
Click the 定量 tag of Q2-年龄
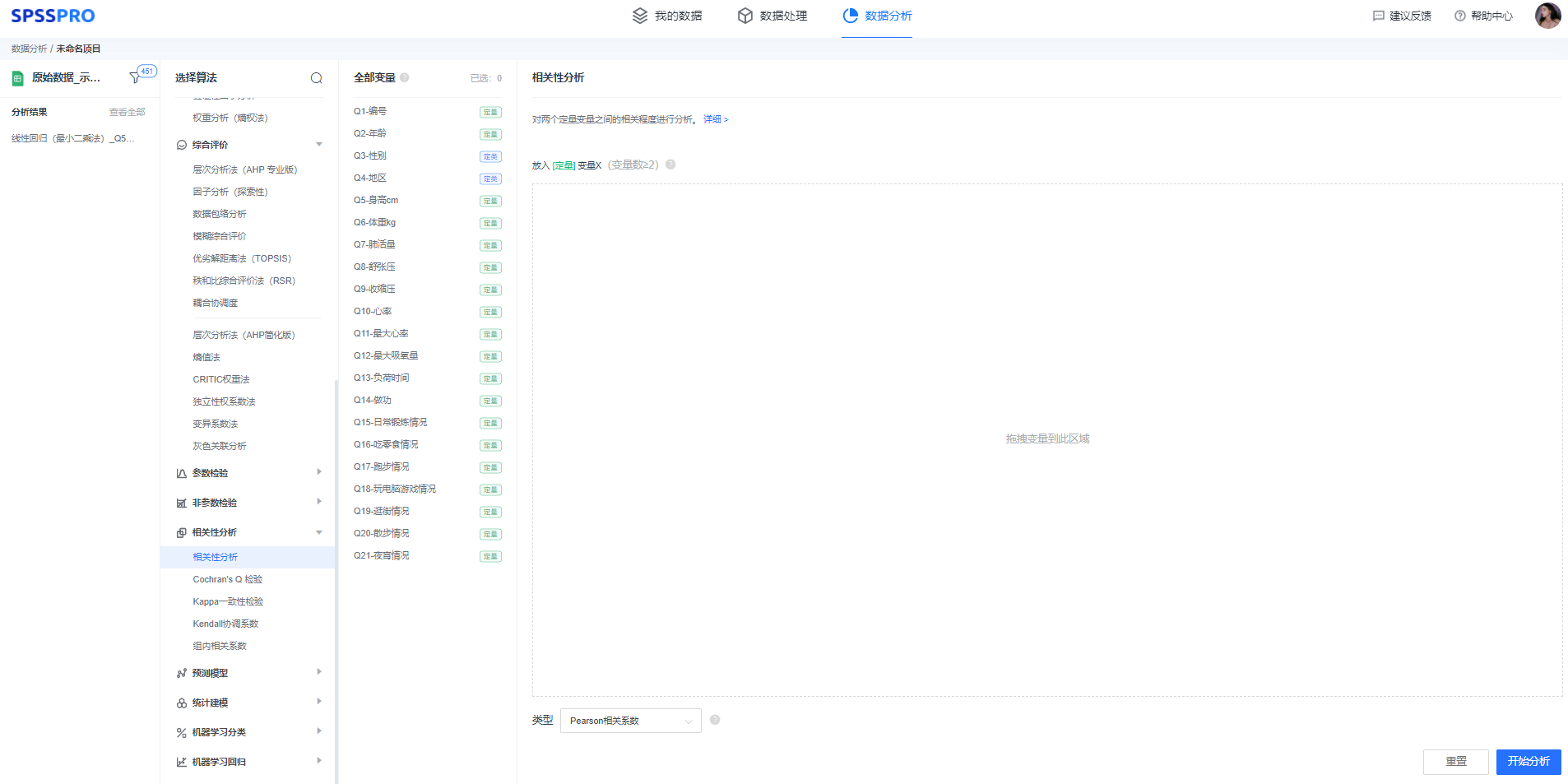click(490, 134)
